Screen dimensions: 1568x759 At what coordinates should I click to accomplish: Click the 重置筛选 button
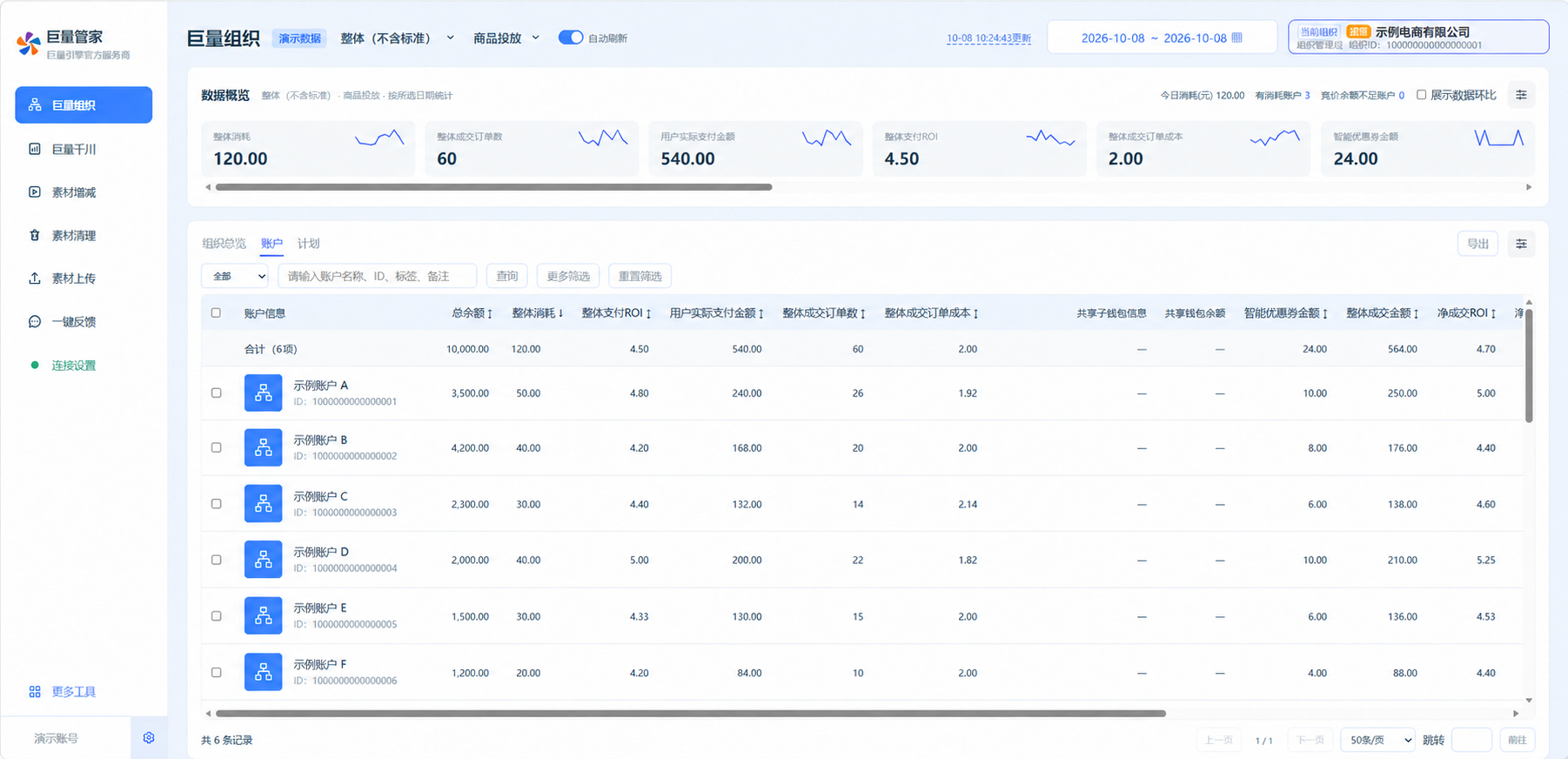coord(640,276)
